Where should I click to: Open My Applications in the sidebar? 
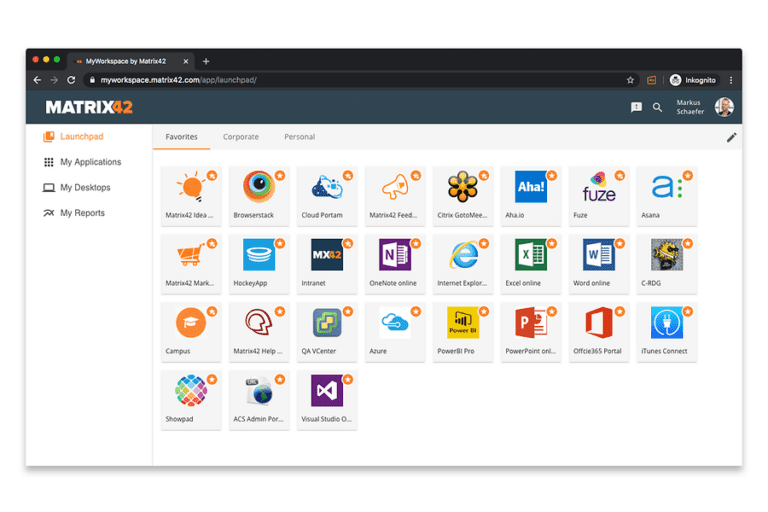[x=82, y=162]
